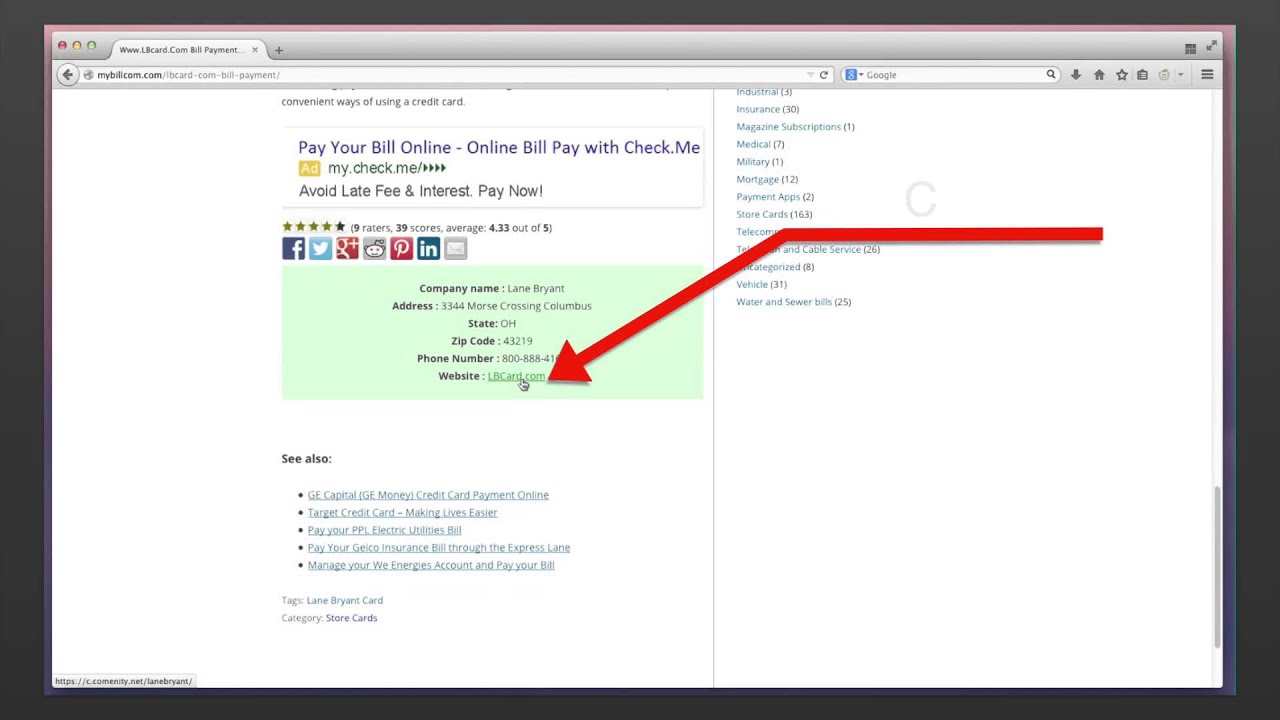Screen dimensions: 1280x720
Task: Enter full screen with the arrows icon
Action: pos(1212,46)
